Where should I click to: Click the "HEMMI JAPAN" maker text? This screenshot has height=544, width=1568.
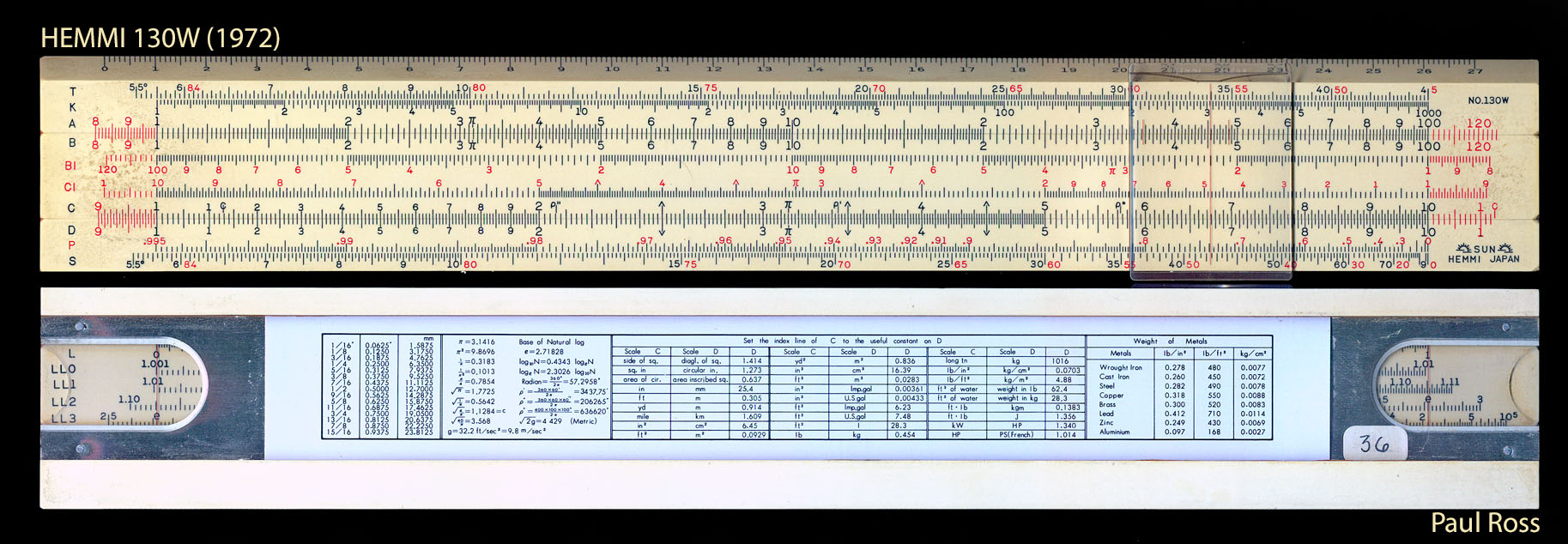[x=1484, y=259]
